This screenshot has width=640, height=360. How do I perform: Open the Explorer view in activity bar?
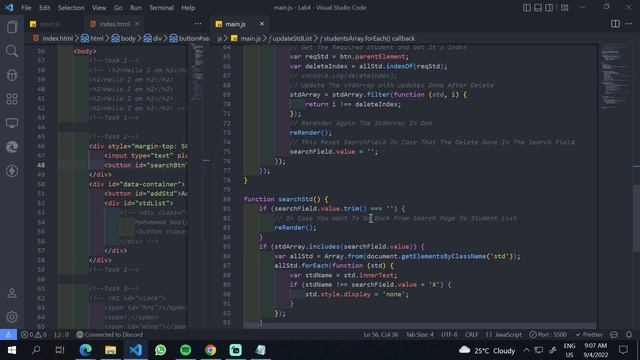point(12,27)
